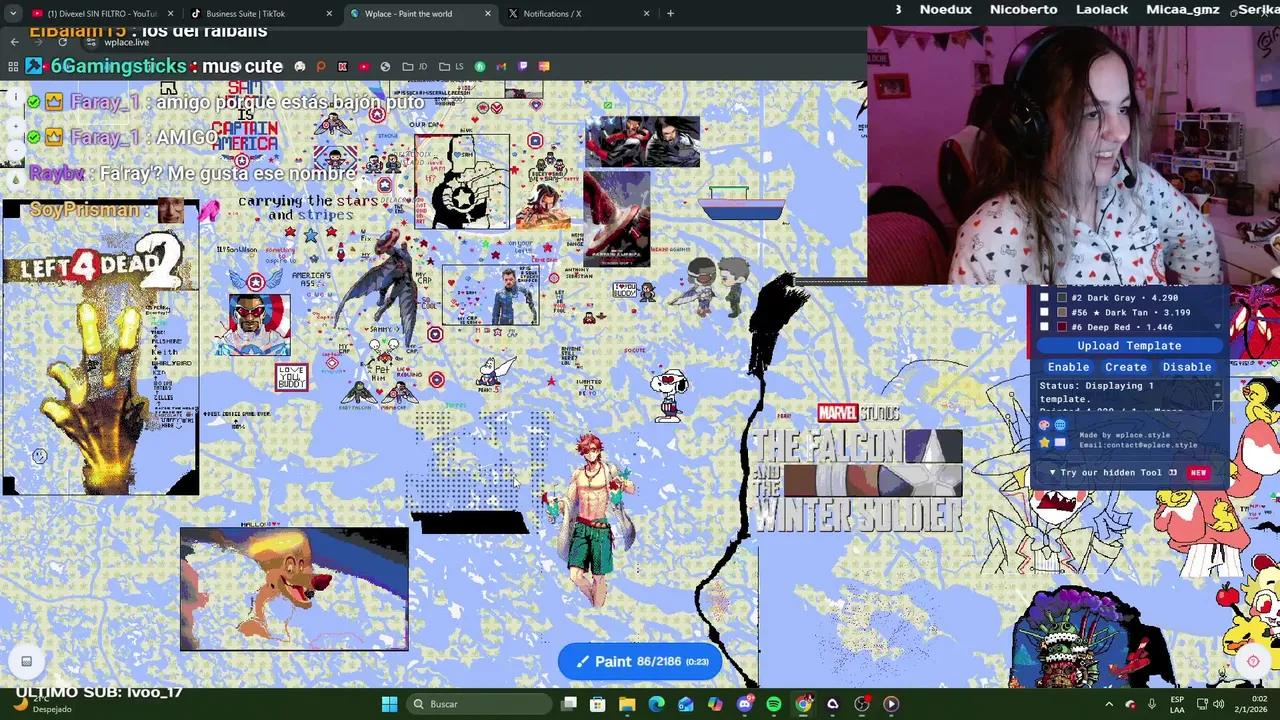Pick the Dark Gray color swatch
The image size is (1280, 720).
pos(1062,298)
